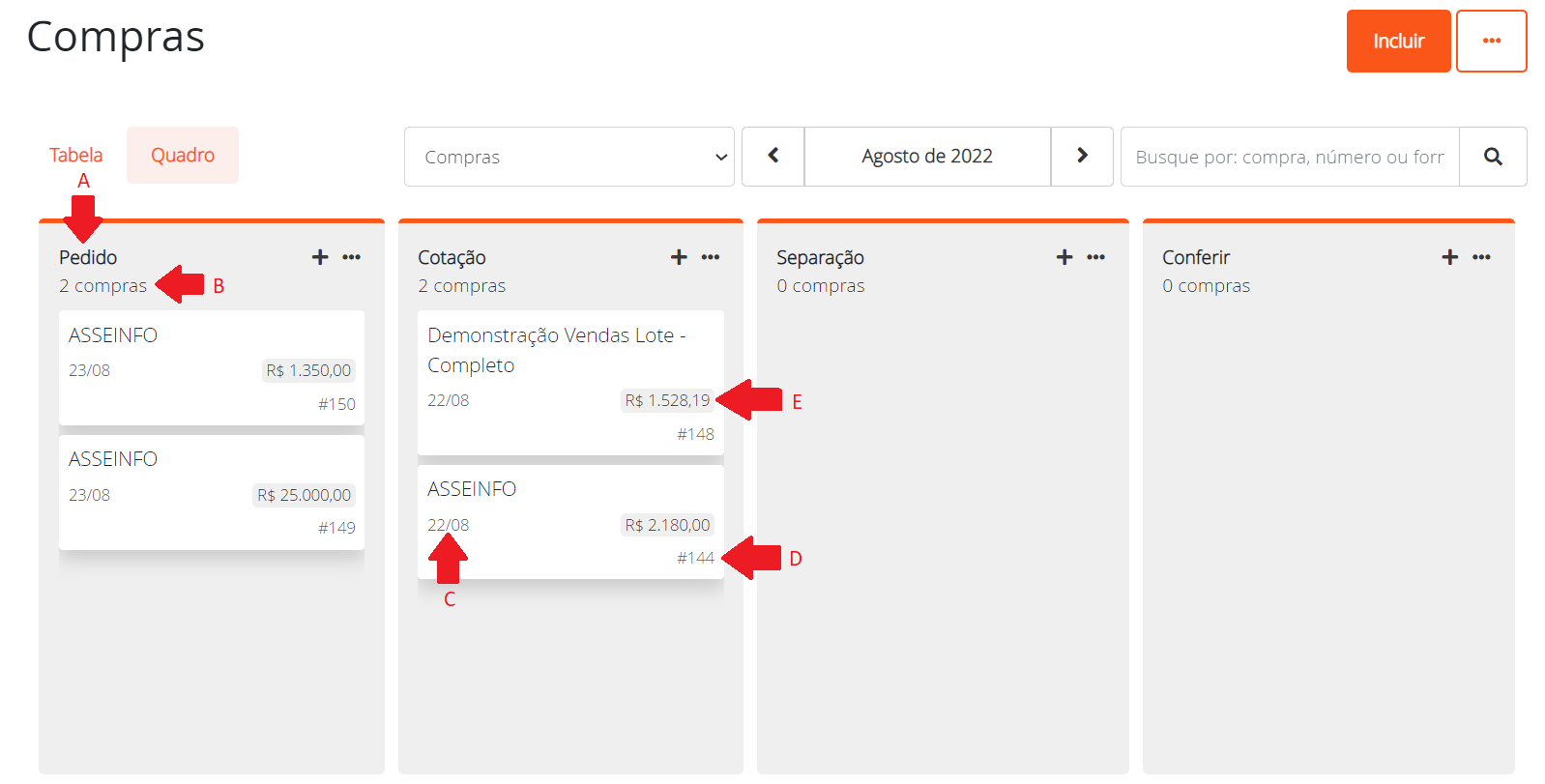This screenshot has width=1545, height=784.
Task: Open the Pedido column options ellipsis
Action: 352,257
